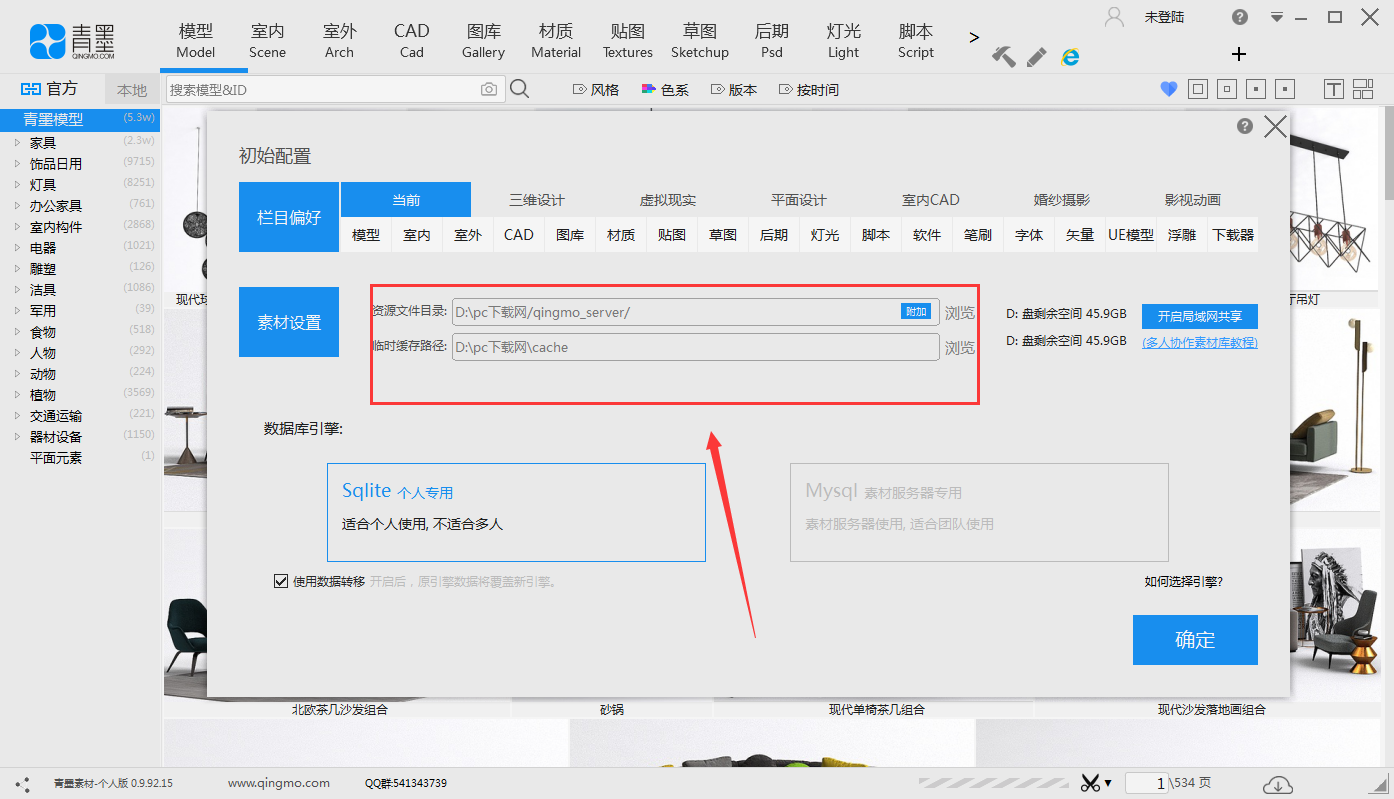Uncheck the 使用数据转移 checkbox
Screen dimensions: 1394x799
pos(281,581)
